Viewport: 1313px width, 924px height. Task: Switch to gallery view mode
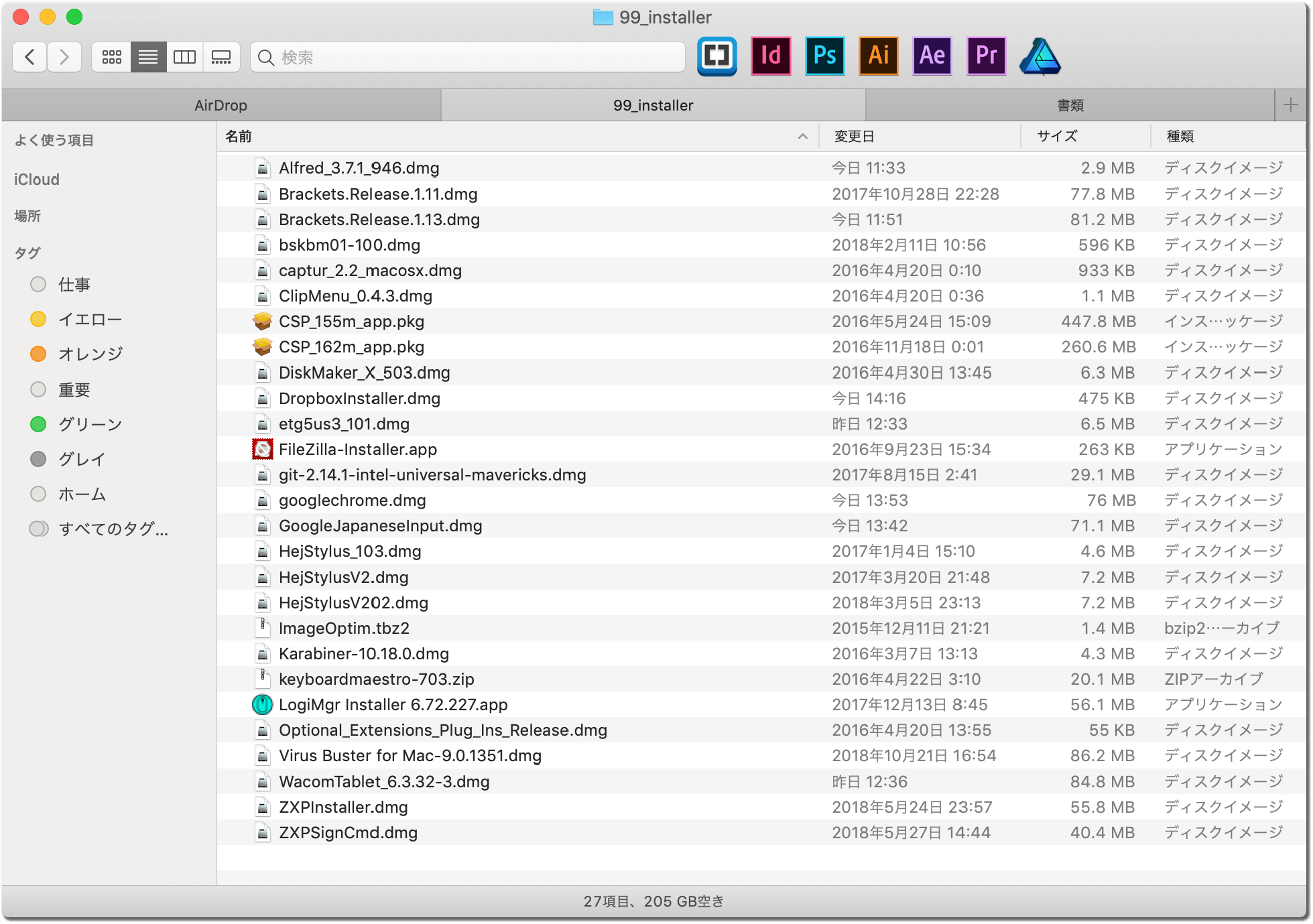coord(221,58)
